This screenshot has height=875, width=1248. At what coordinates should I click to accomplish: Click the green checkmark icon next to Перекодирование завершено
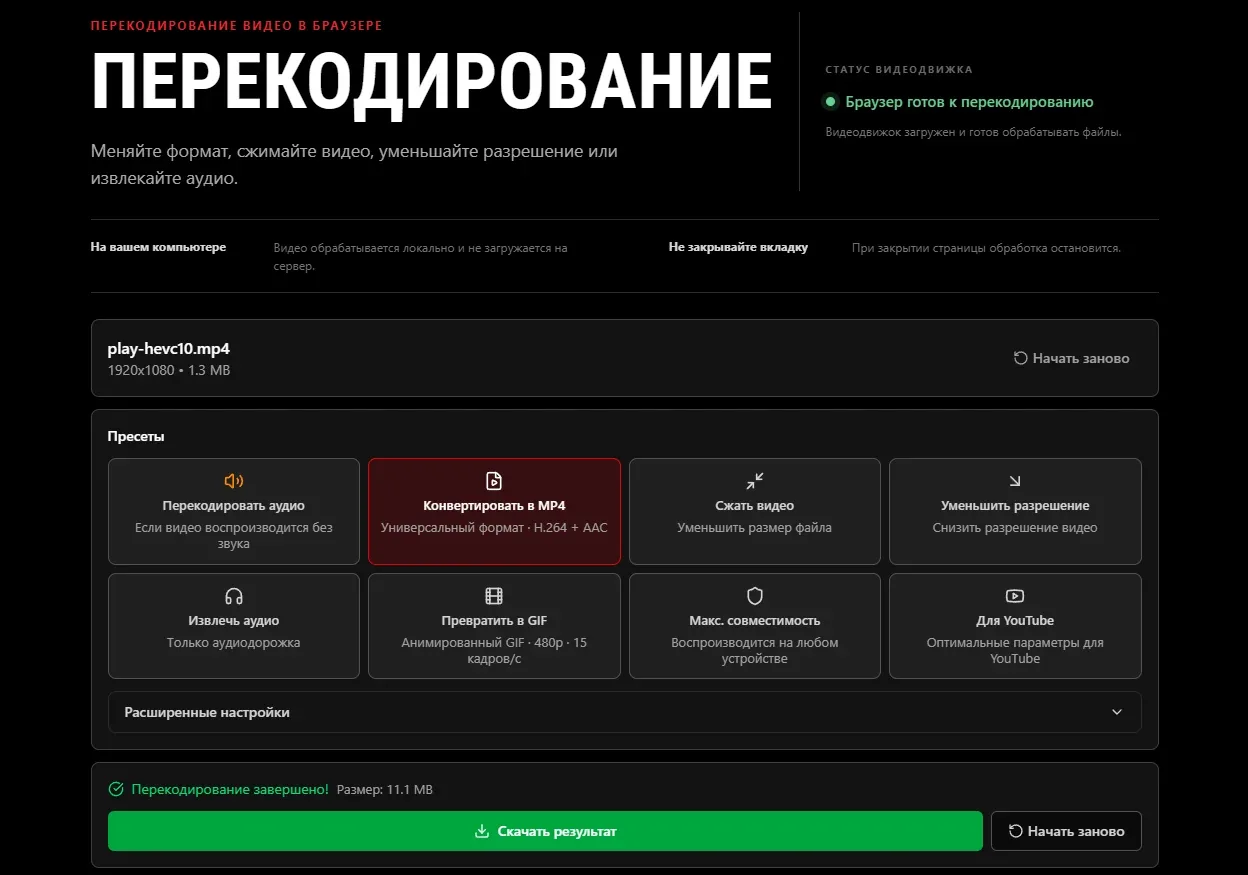(116, 790)
